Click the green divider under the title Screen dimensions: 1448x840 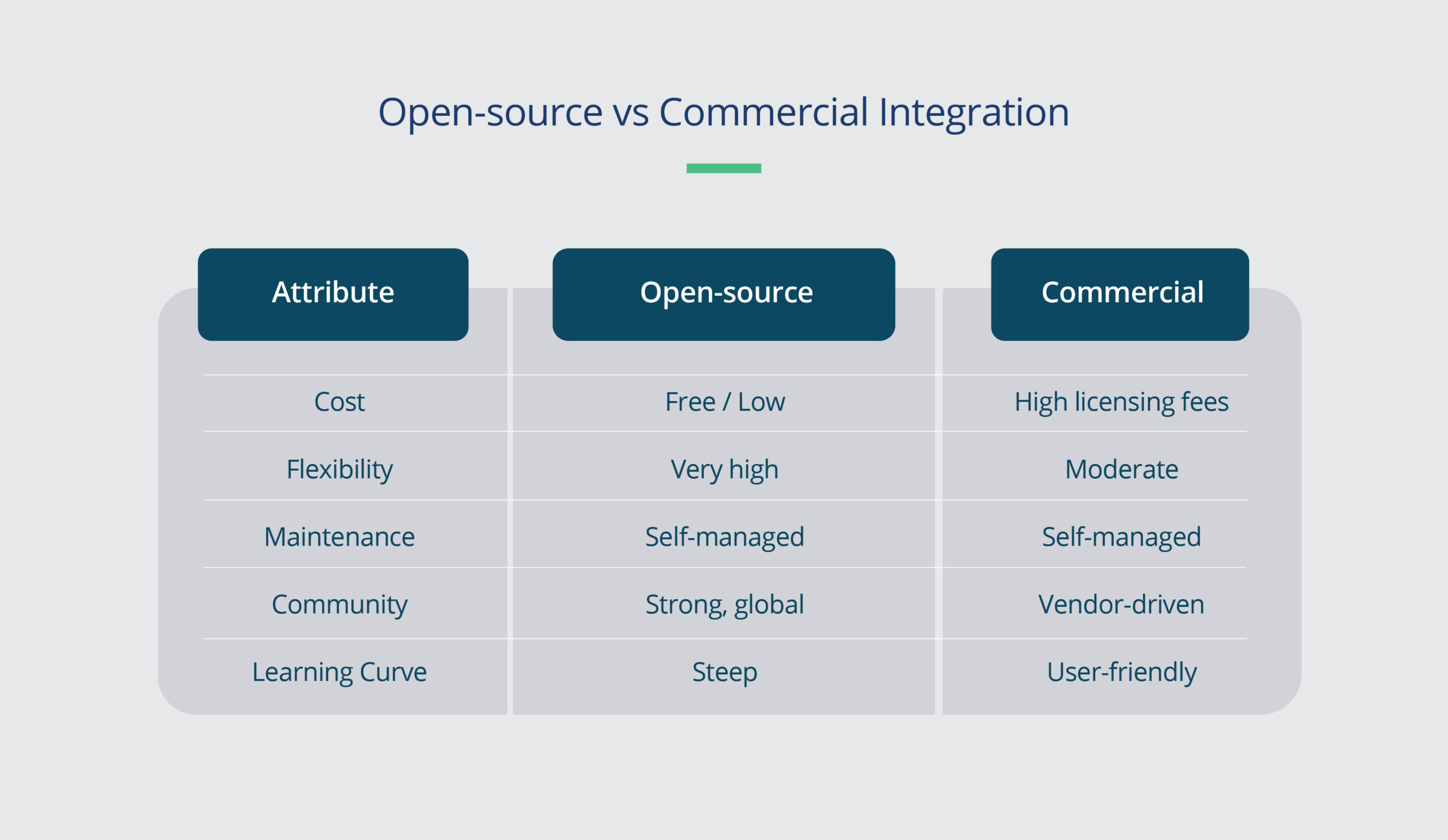724,167
